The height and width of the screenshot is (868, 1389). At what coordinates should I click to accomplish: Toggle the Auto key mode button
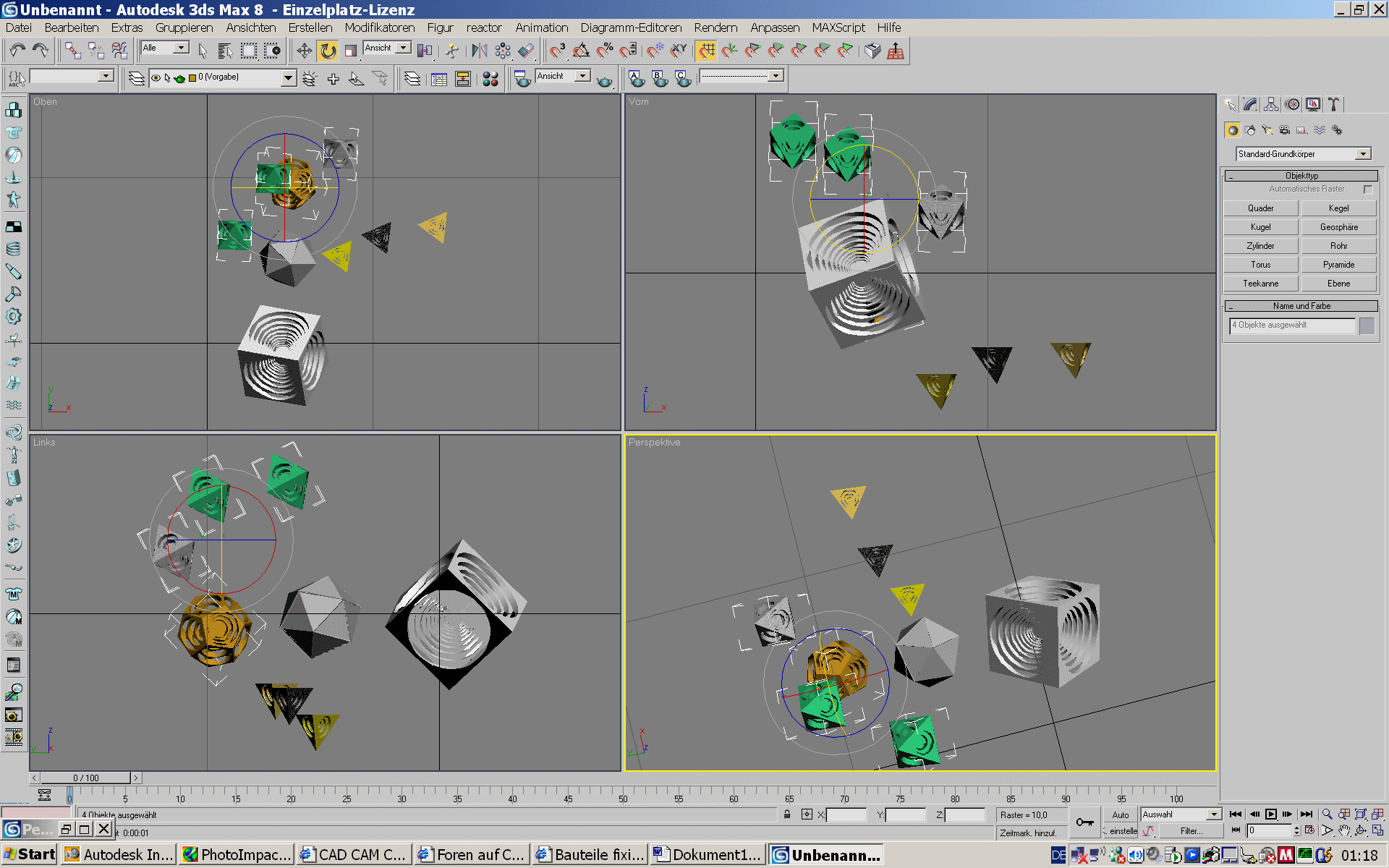coord(1120,814)
